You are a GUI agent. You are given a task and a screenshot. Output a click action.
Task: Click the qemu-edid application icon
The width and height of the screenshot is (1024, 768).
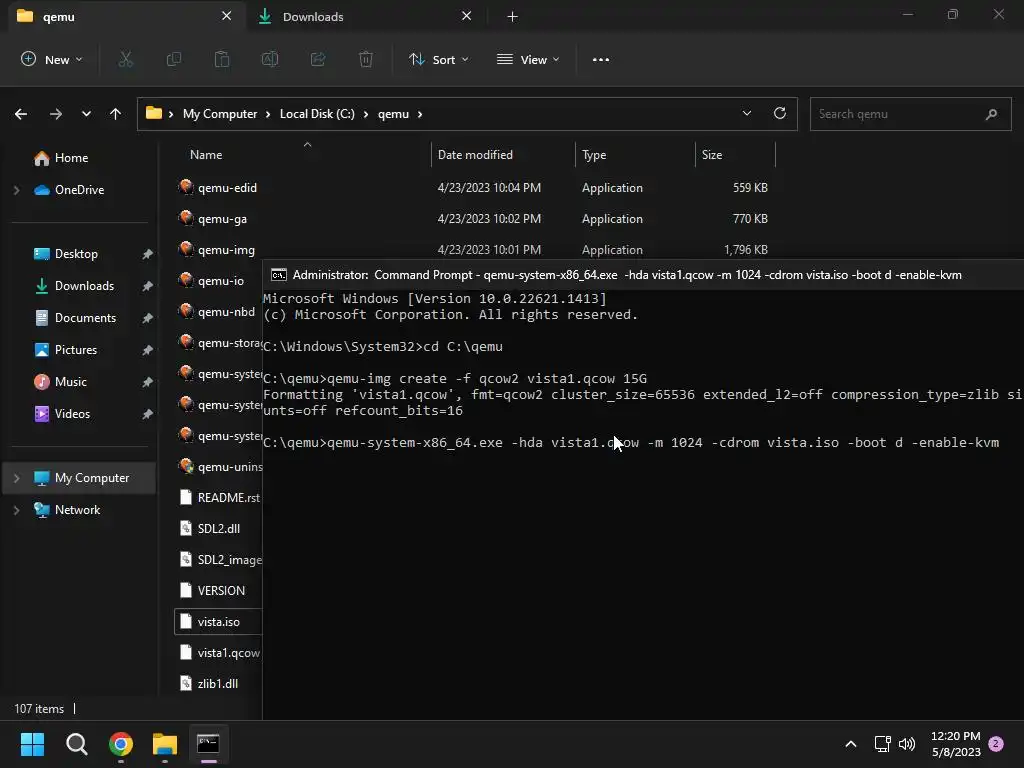pos(185,187)
